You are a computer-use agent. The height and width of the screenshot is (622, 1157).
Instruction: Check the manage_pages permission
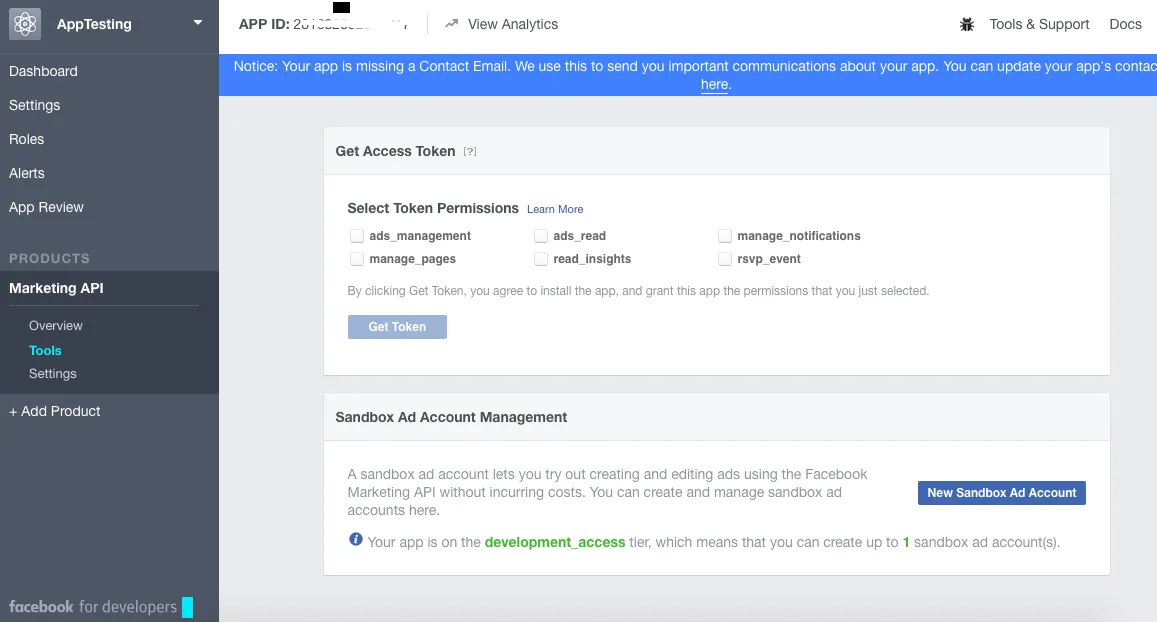click(357, 258)
